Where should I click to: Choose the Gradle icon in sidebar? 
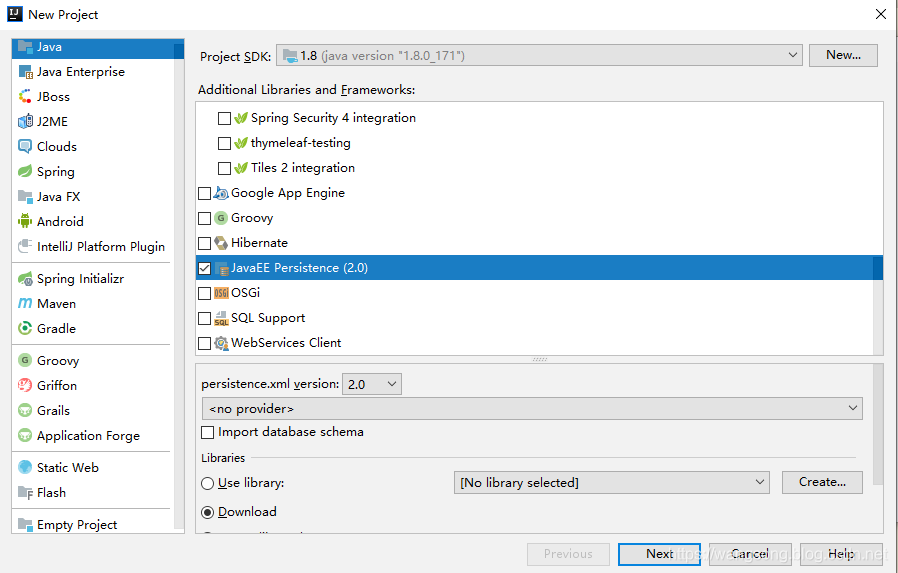(25, 329)
